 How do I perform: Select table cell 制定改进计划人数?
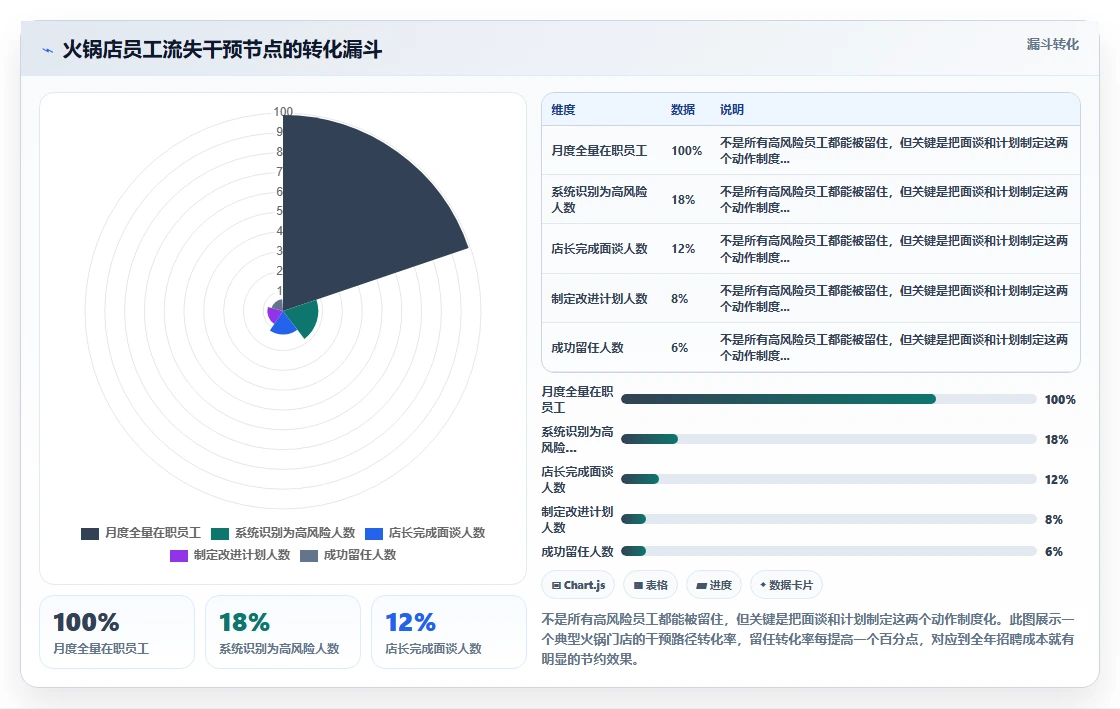pyautogui.click(x=599, y=298)
